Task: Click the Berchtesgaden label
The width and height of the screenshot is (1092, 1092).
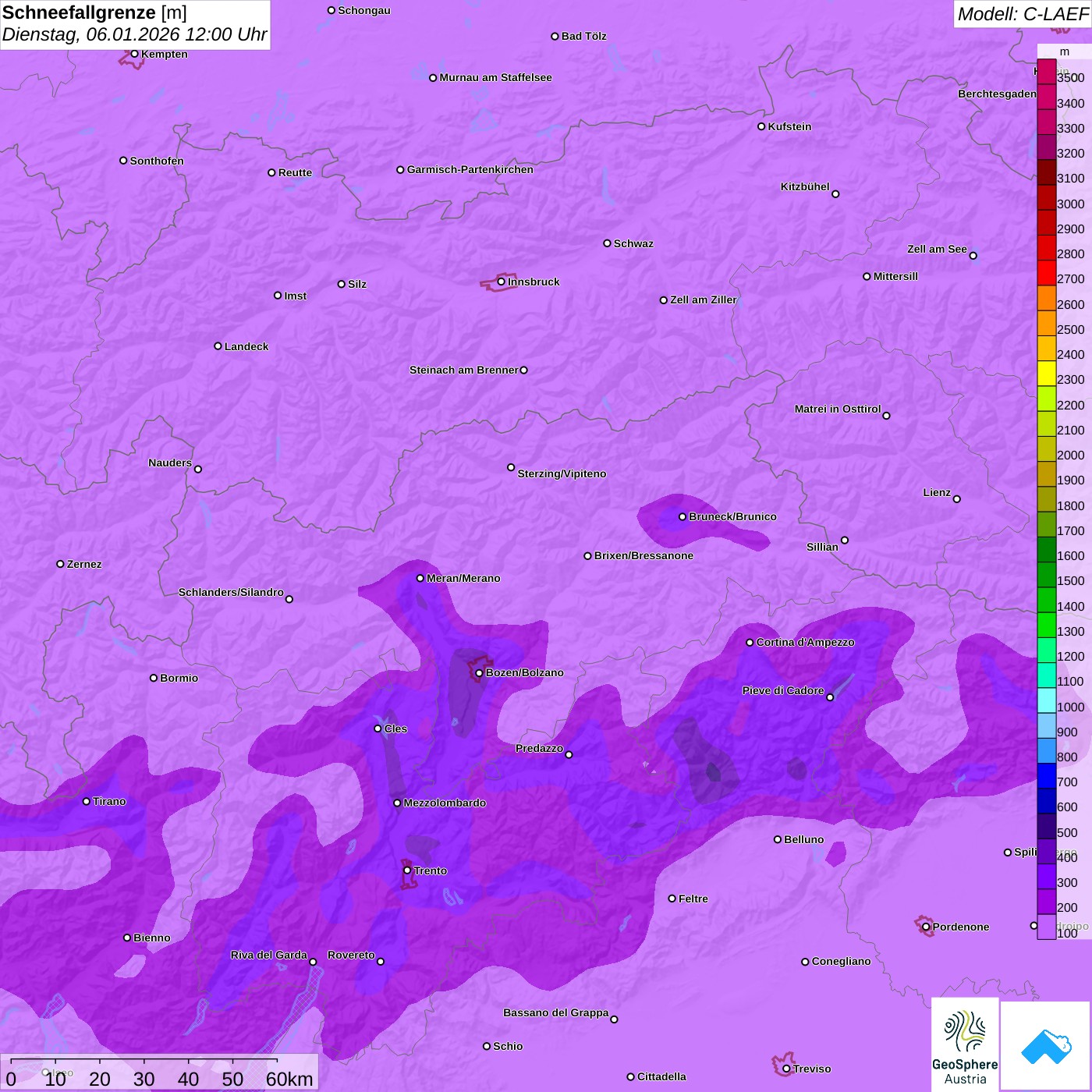Action: click(x=997, y=94)
